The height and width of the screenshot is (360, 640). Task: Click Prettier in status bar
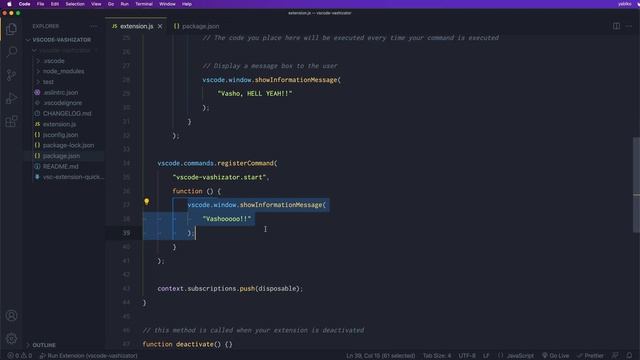click(x=590, y=356)
